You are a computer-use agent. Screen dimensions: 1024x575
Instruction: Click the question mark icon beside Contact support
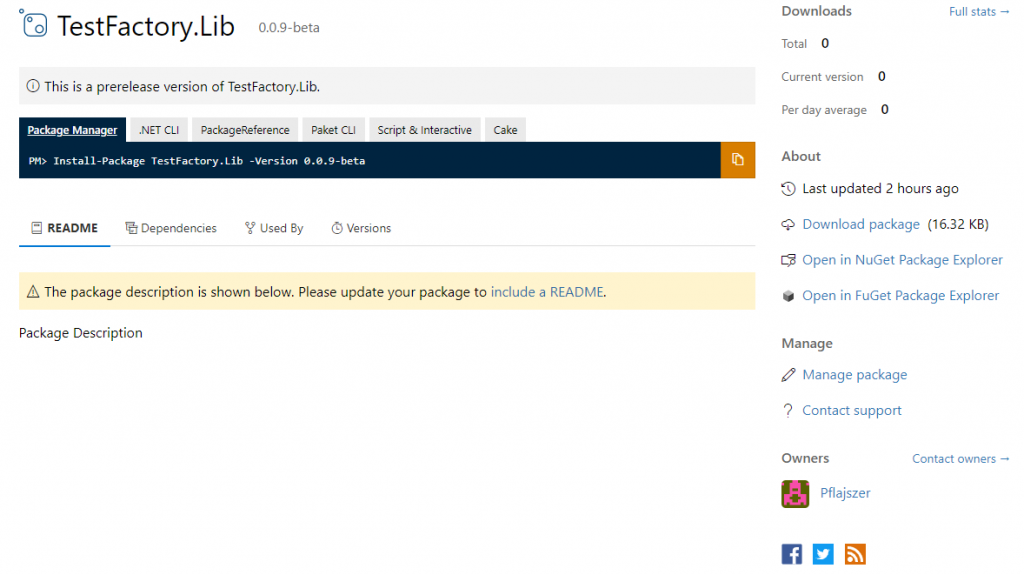tap(788, 410)
